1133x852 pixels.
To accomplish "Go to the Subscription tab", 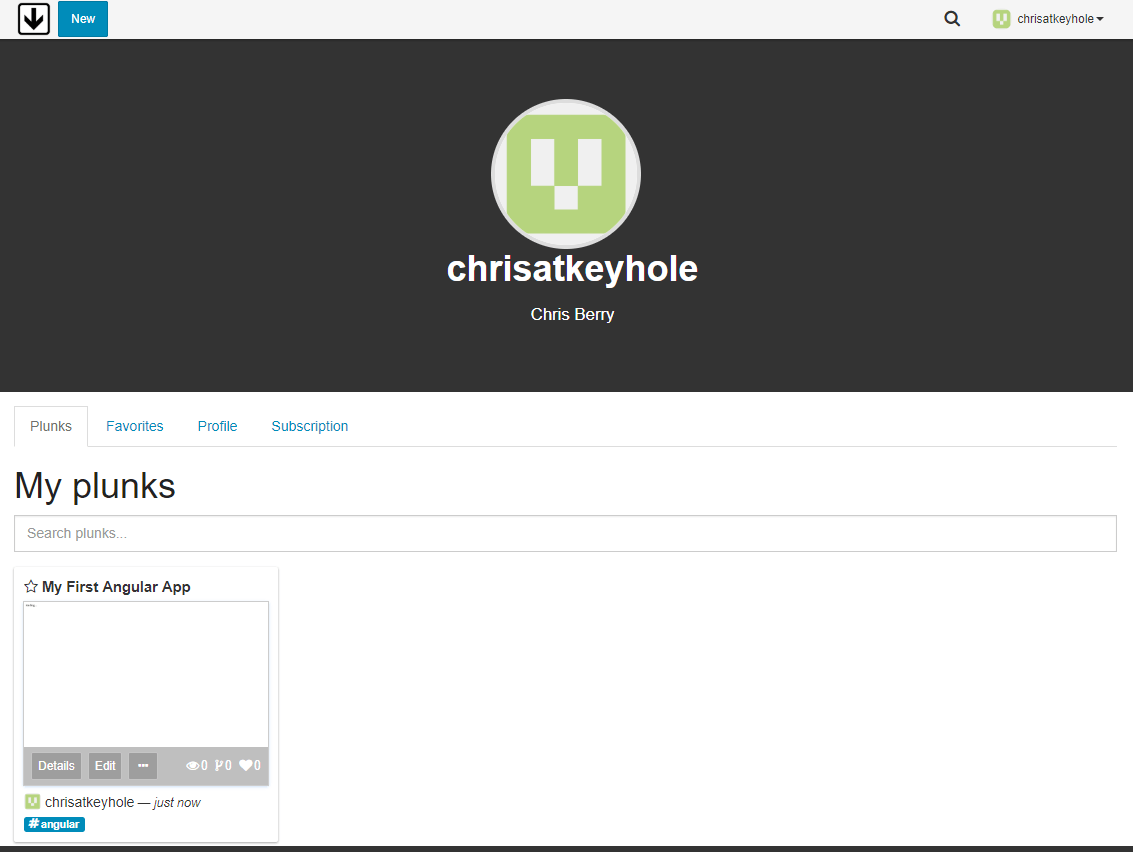I will [310, 426].
